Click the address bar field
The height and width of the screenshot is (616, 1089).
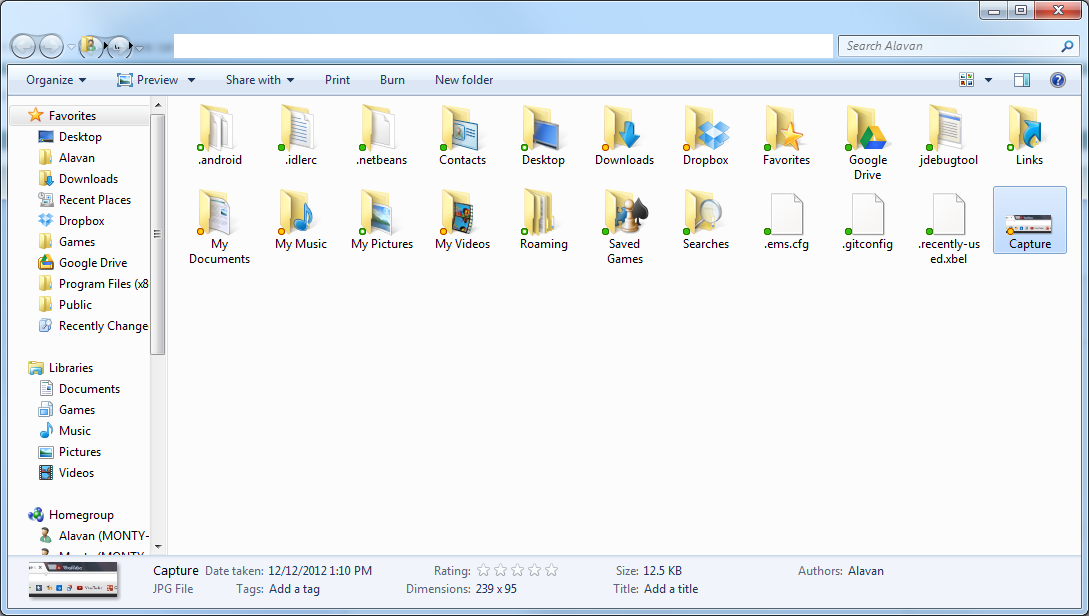click(503, 46)
